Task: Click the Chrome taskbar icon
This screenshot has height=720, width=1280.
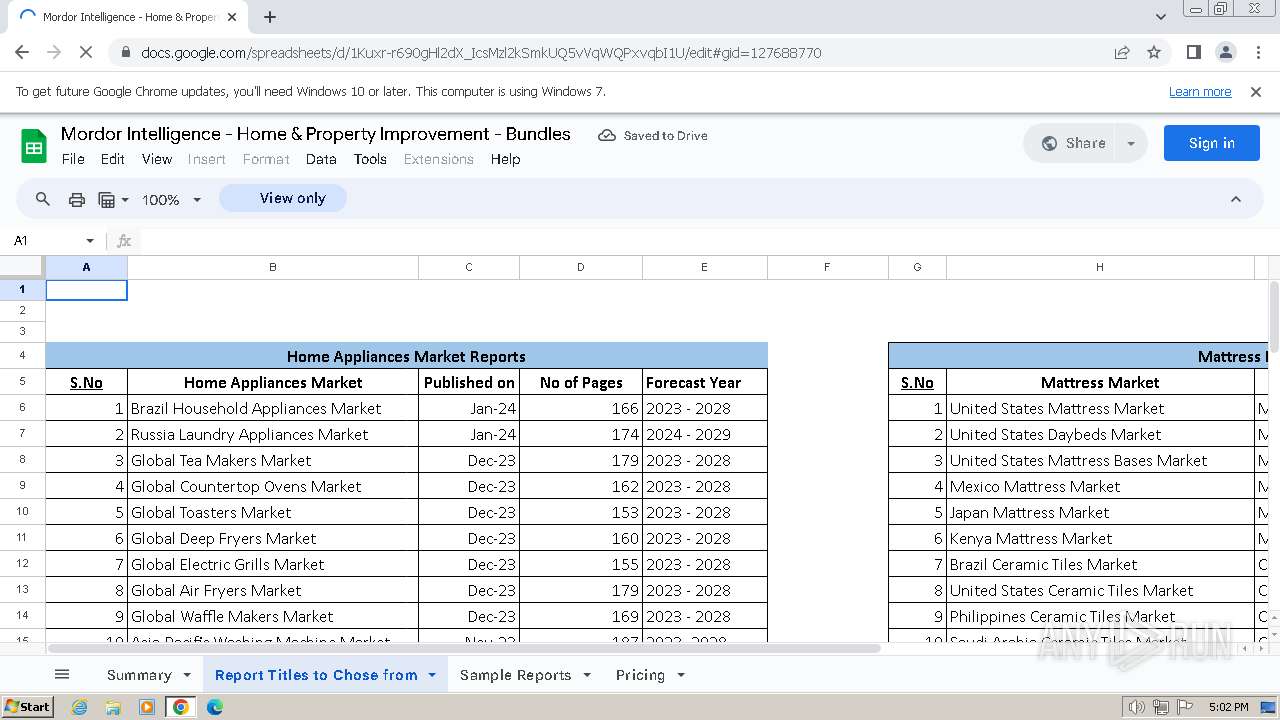Action: pyautogui.click(x=181, y=707)
